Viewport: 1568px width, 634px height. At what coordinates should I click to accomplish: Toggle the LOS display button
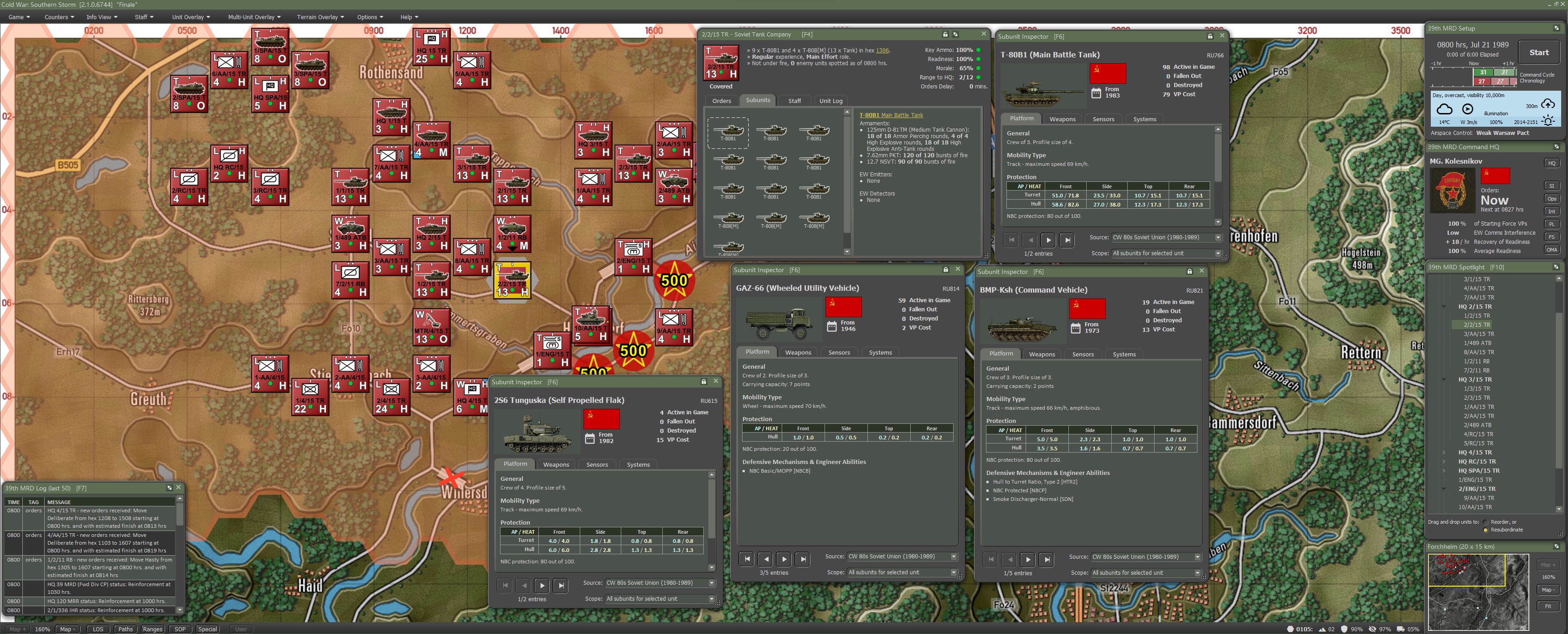click(x=98, y=629)
